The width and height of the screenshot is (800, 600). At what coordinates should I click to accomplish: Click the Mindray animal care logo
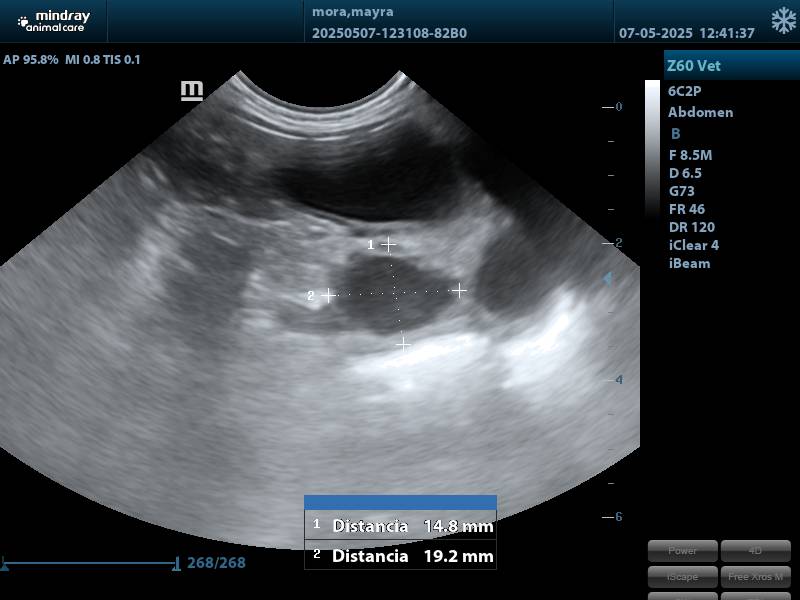pyautogui.click(x=54, y=21)
